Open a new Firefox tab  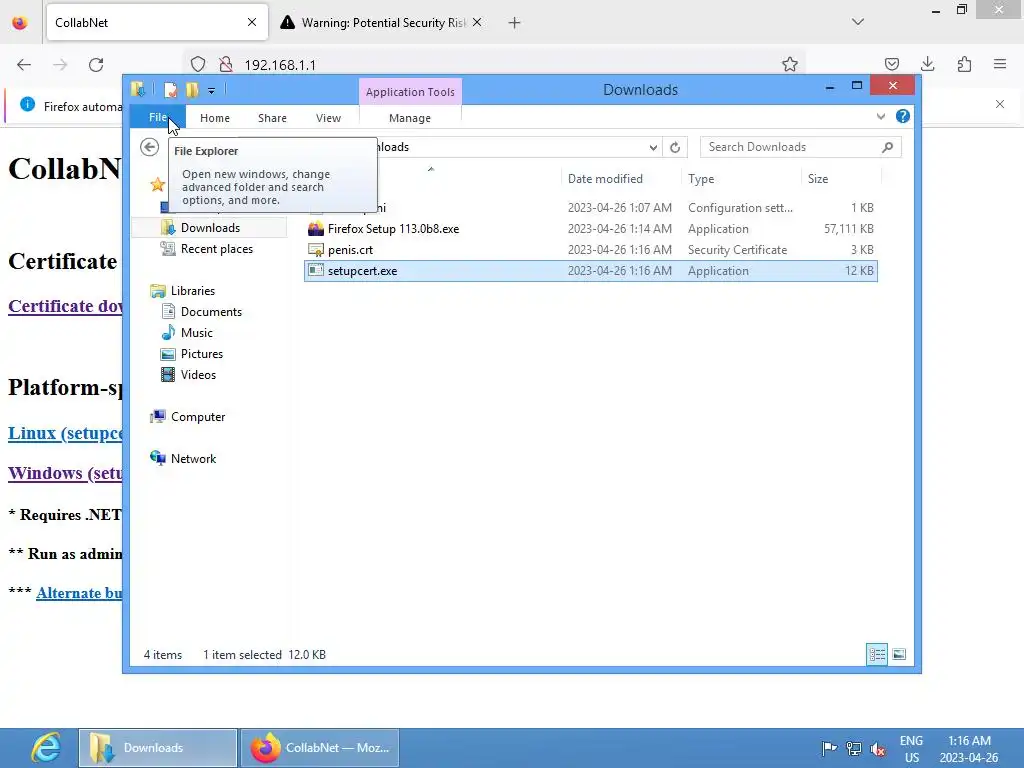pyautogui.click(x=515, y=23)
